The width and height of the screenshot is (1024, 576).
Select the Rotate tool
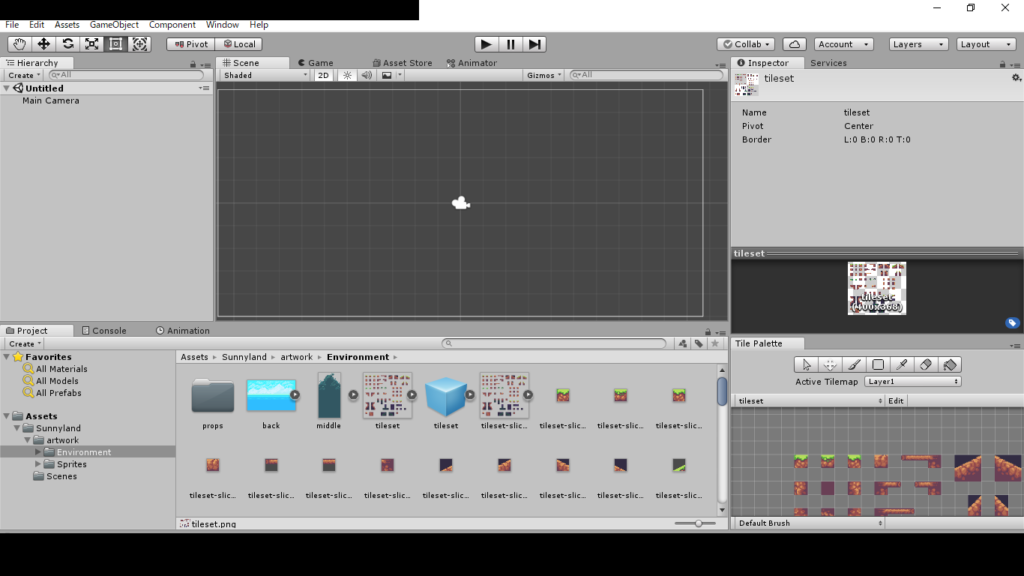point(68,44)
